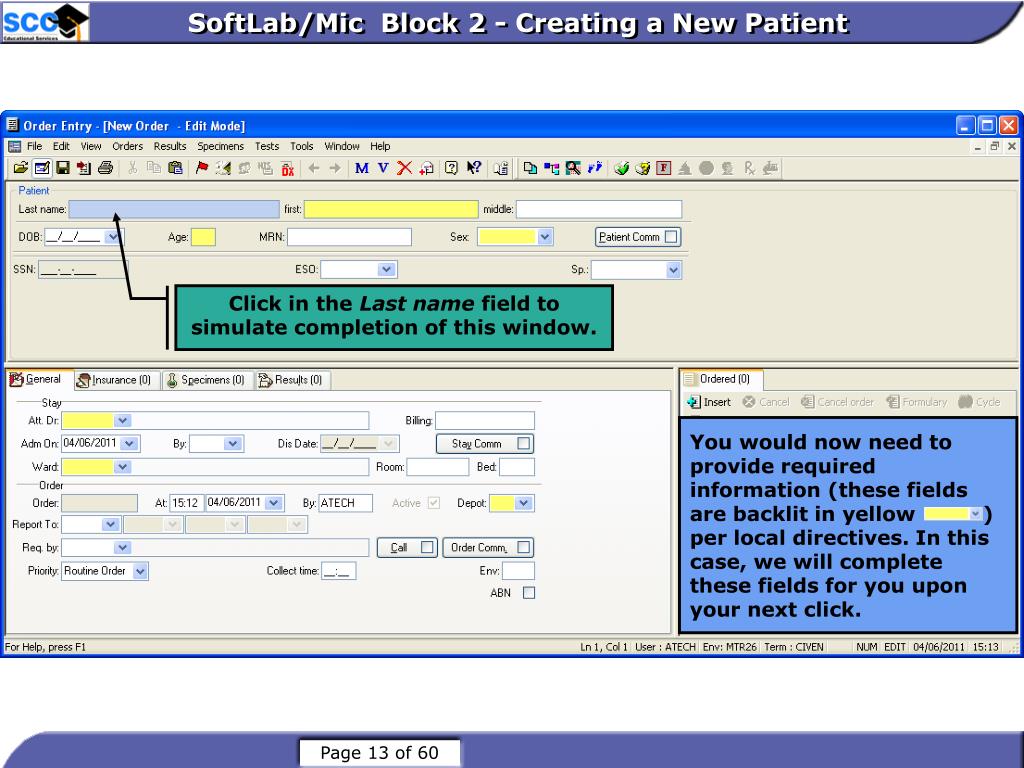Open the Sex dropdown
The image size is (1024, 768).
(x=545, y=237)
